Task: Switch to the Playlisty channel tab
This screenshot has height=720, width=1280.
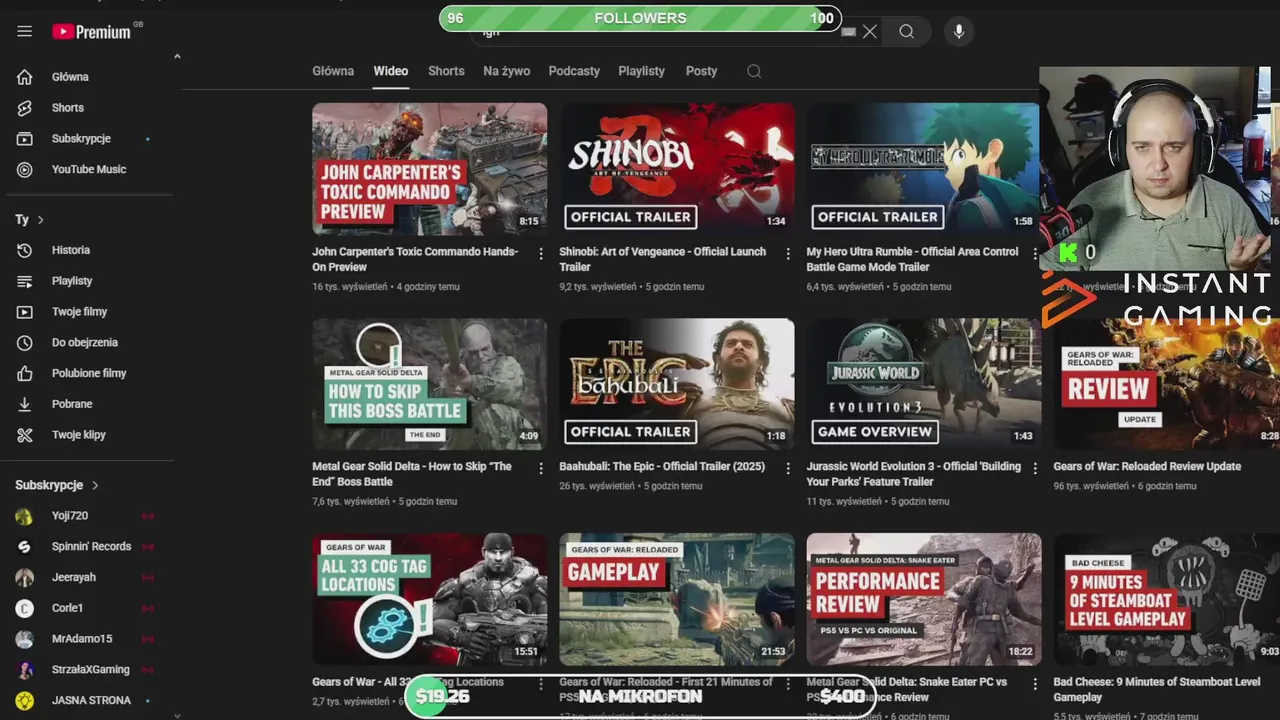Action: pyautogui.click(x=641, y=71)
